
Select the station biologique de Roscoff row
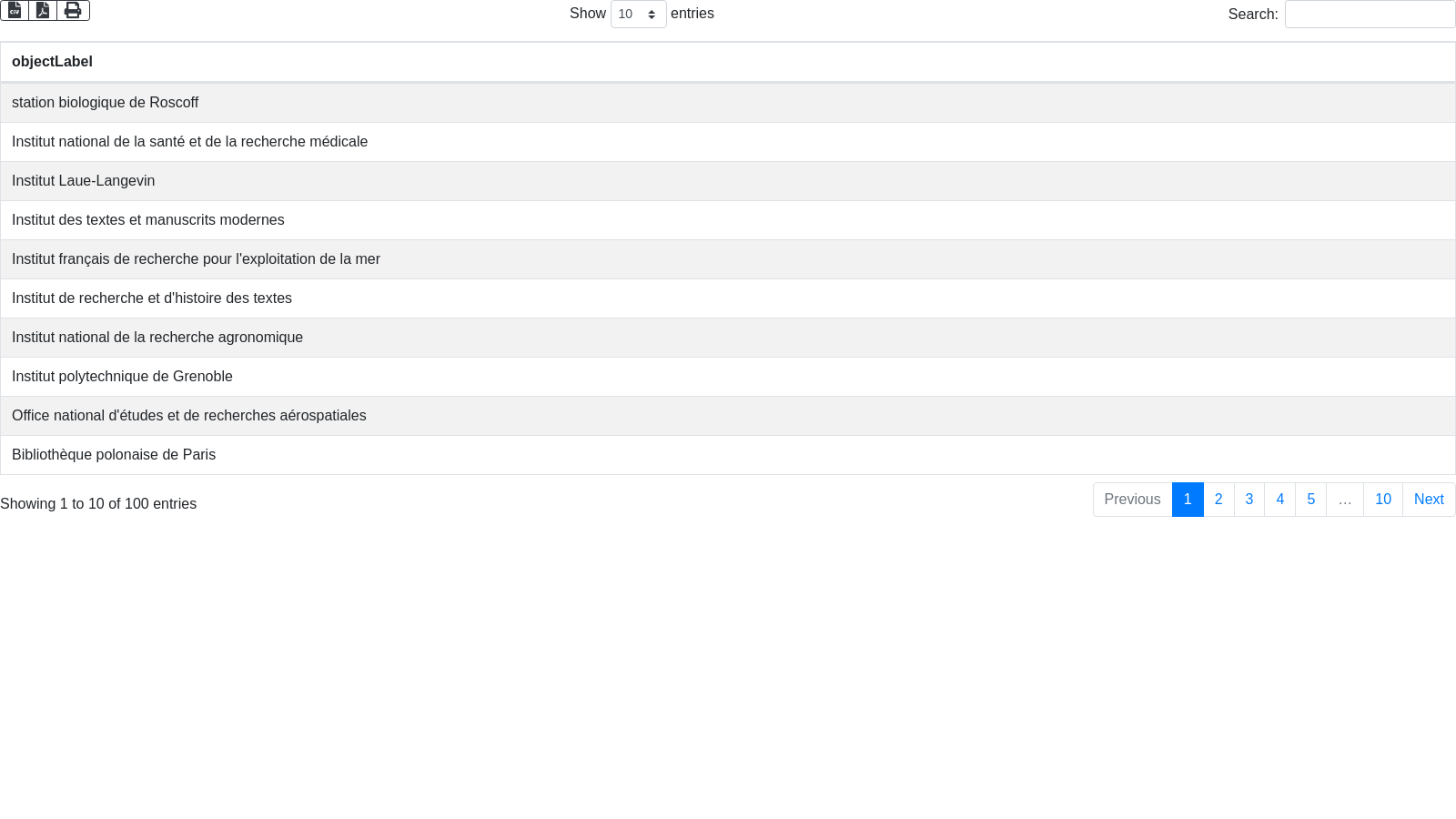[x=106, y=103]
